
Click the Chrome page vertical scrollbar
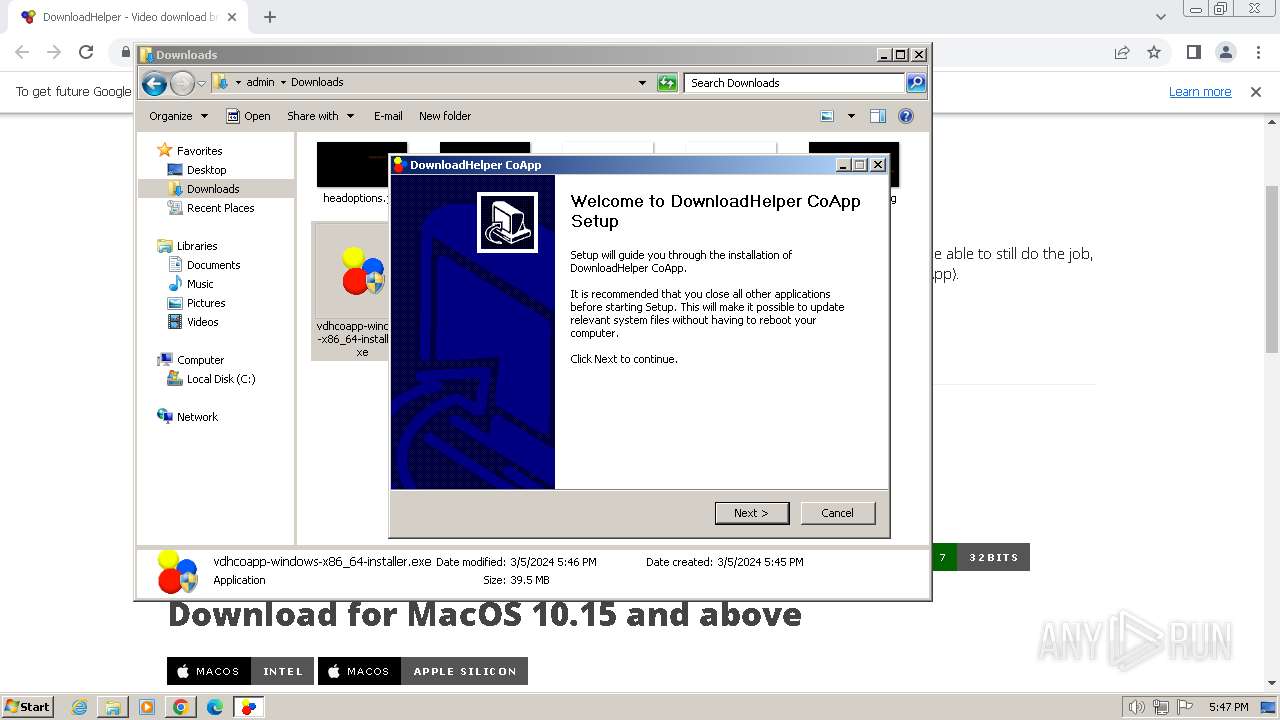1272,270
